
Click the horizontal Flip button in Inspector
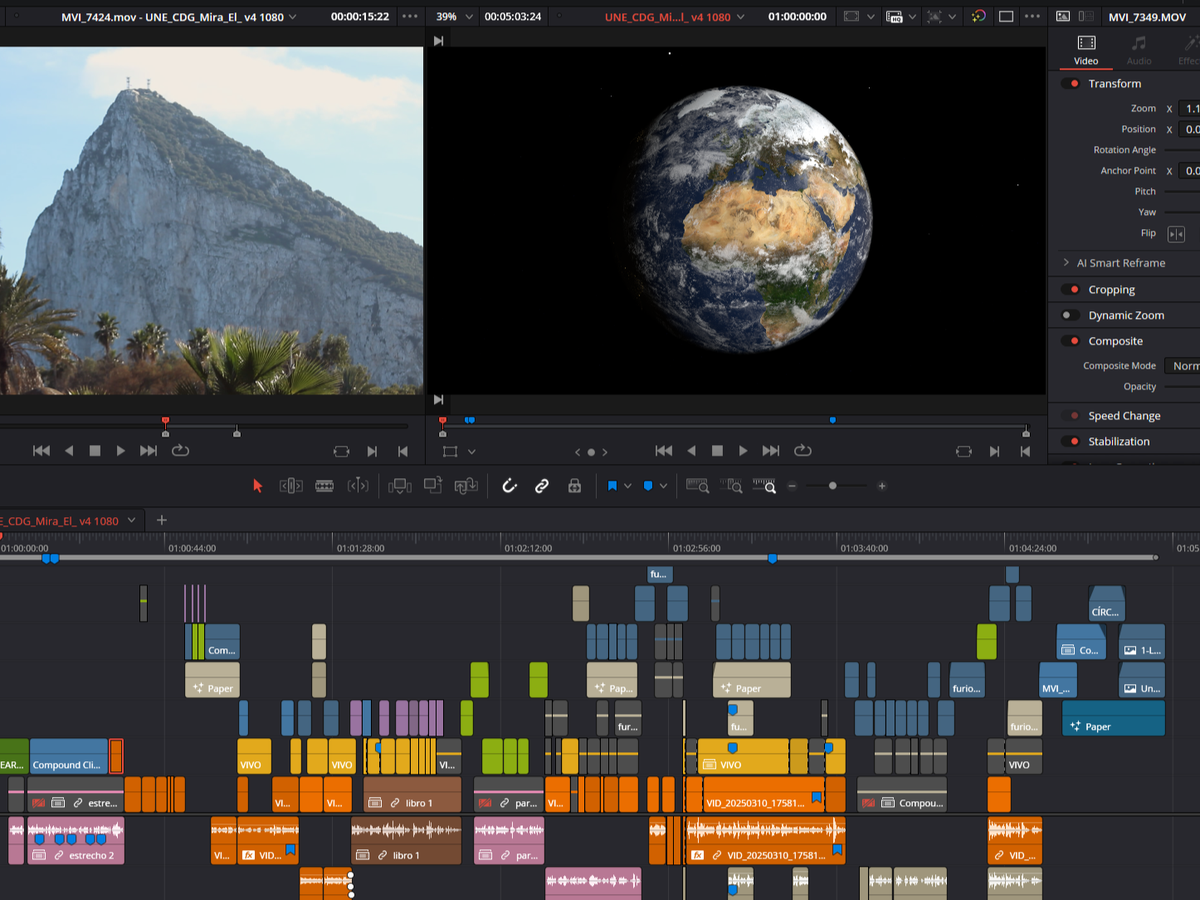pyautogui.click(x=1176, y=234)
